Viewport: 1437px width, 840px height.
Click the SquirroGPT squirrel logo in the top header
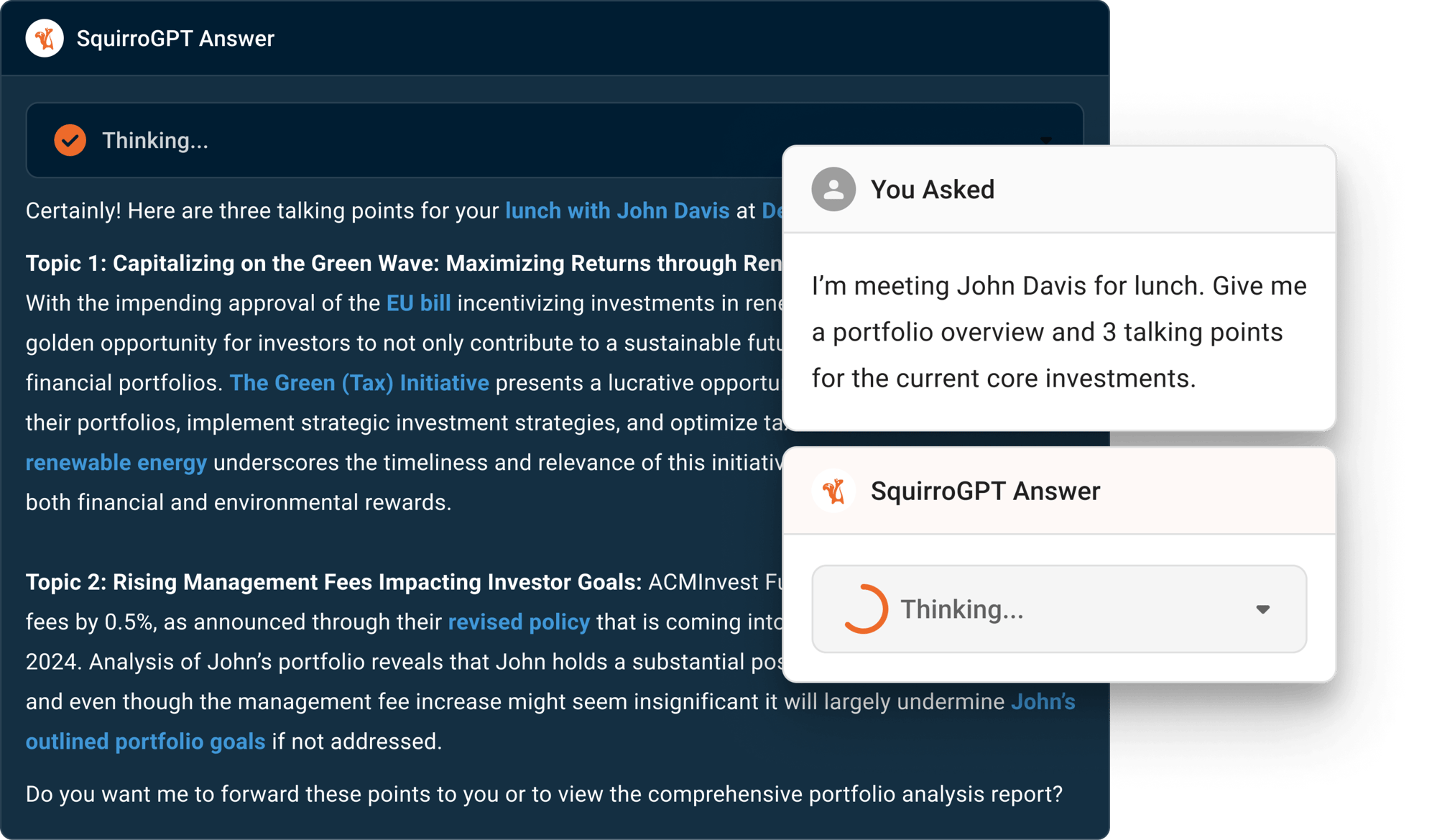tap(45, 39)
